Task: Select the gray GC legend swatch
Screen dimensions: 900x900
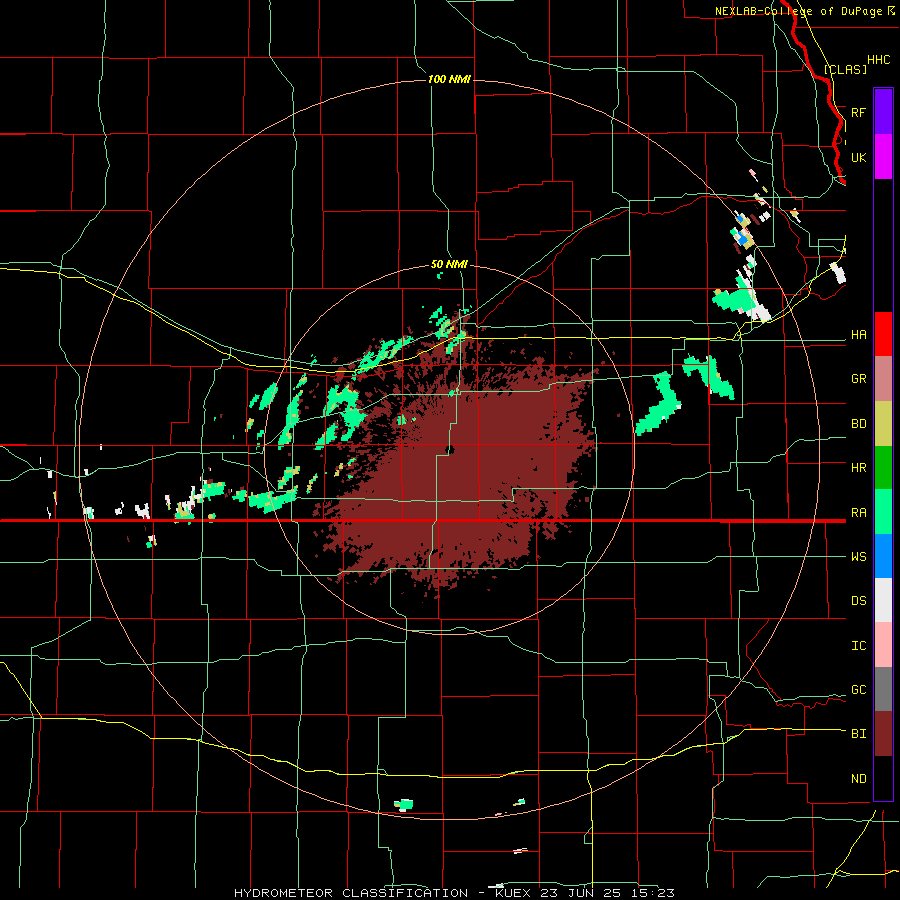Action: point(883,689)
